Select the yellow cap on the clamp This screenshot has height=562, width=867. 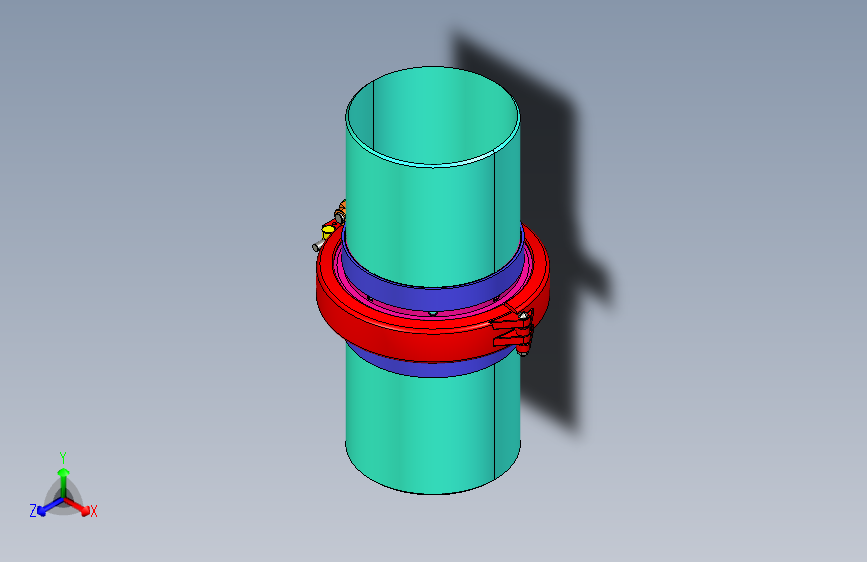point(327,232)
